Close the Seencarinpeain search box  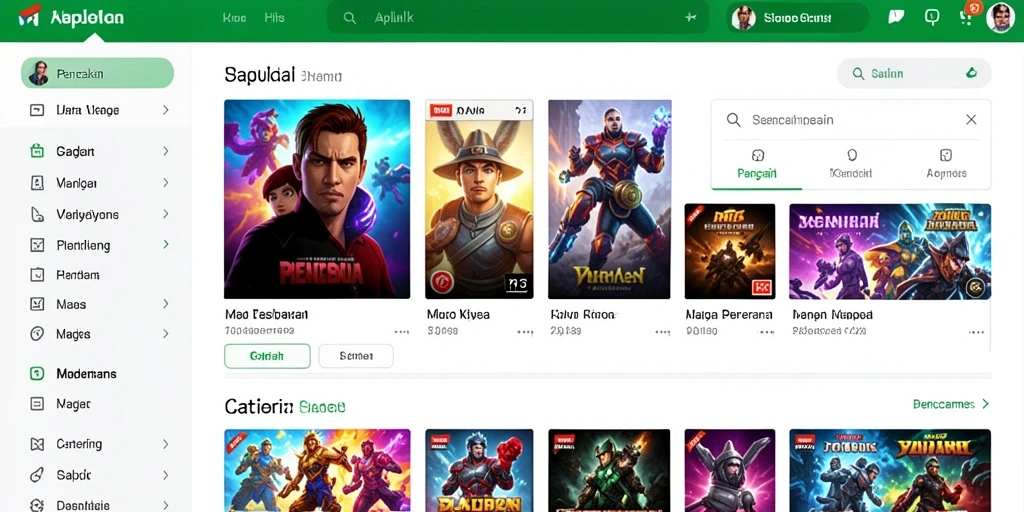click(x=971, y=120)
